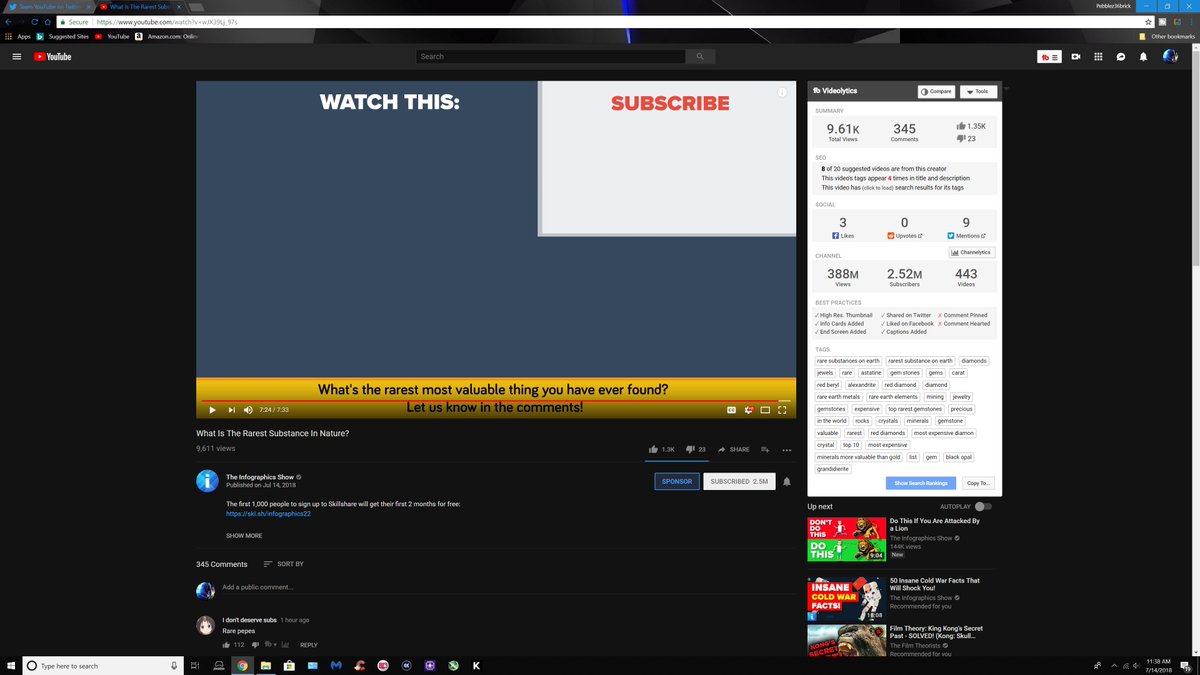Select the 'red beryl' tag
Image resolution: width=1200 pixels, height=675 pixels.
click(x=828, y=385)
